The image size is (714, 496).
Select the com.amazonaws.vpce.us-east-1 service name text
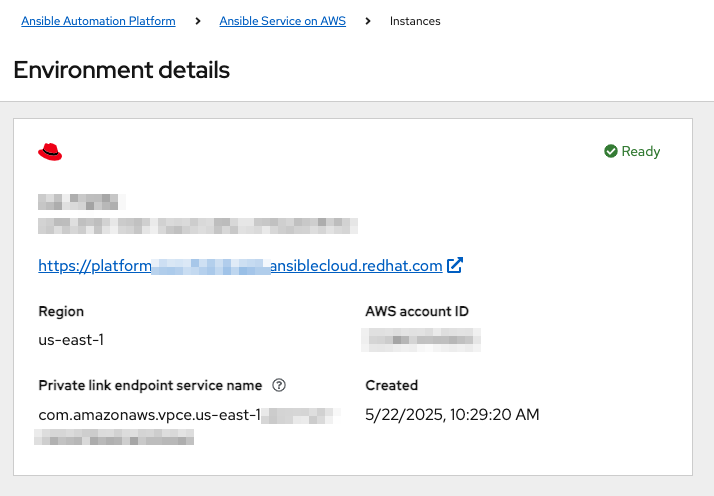coord(149,415)
